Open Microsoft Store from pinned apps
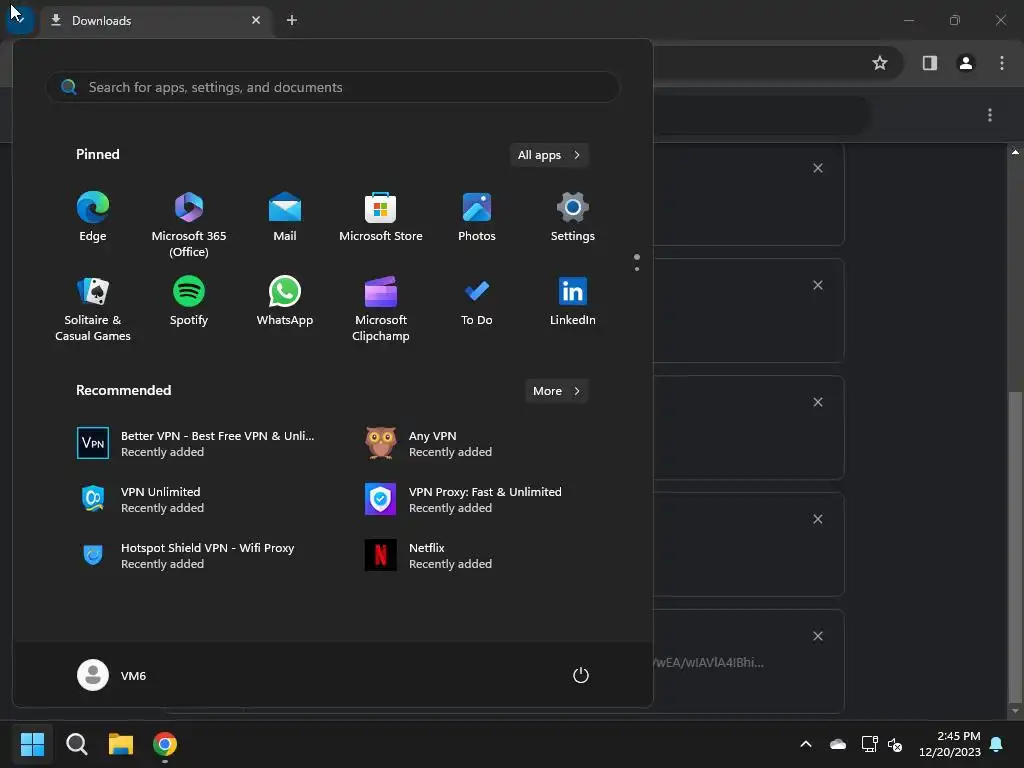The height and width of the screenshot is (768, 1024). click(x=381, y=217)
